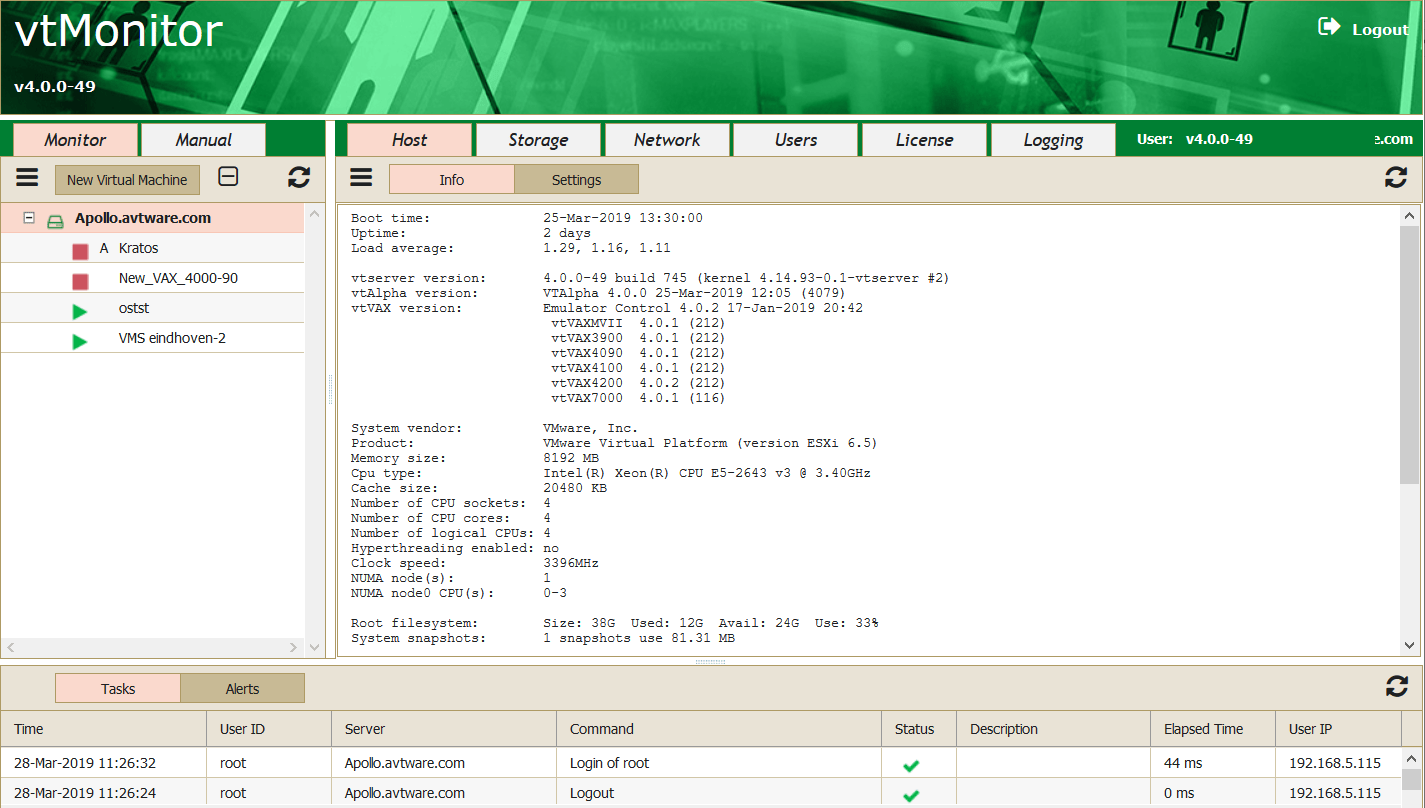
Task: Click the splitter handle between tree and info panels
Action: click(329, 378)
